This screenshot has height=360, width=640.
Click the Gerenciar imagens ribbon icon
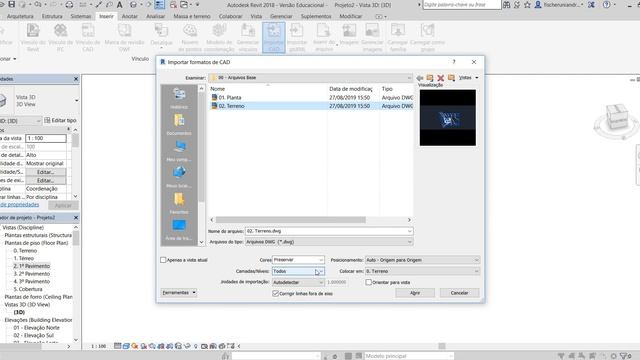372,37
